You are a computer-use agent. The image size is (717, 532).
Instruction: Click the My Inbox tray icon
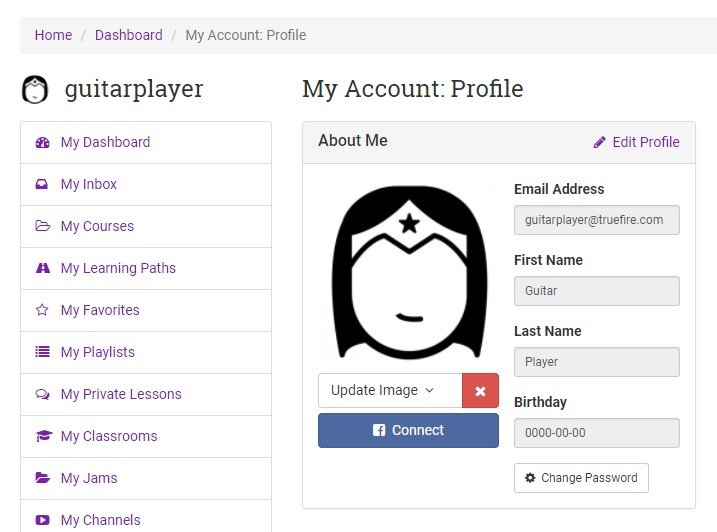pos(42,185)
